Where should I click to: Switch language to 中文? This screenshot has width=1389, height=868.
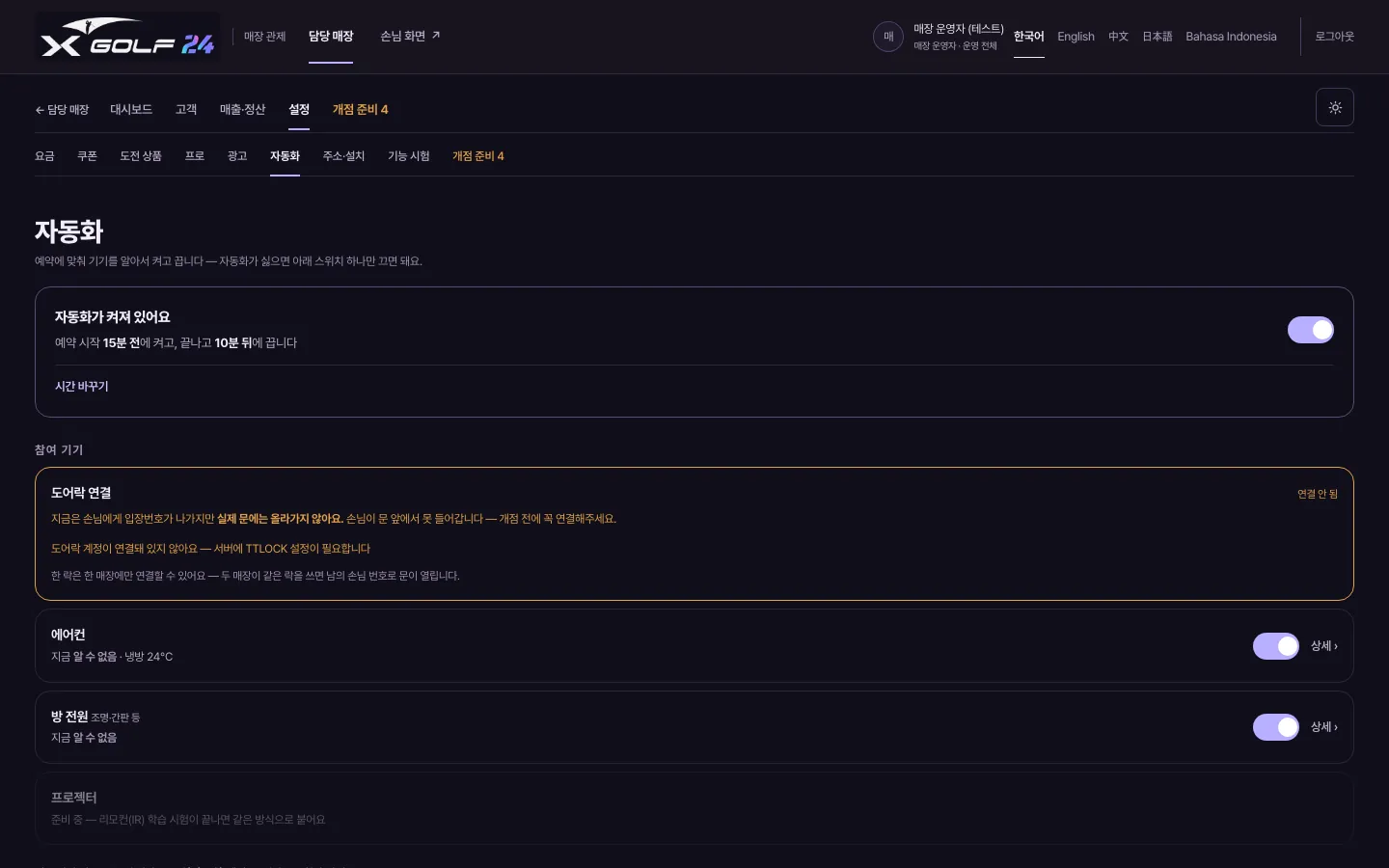pos(1118,37)
